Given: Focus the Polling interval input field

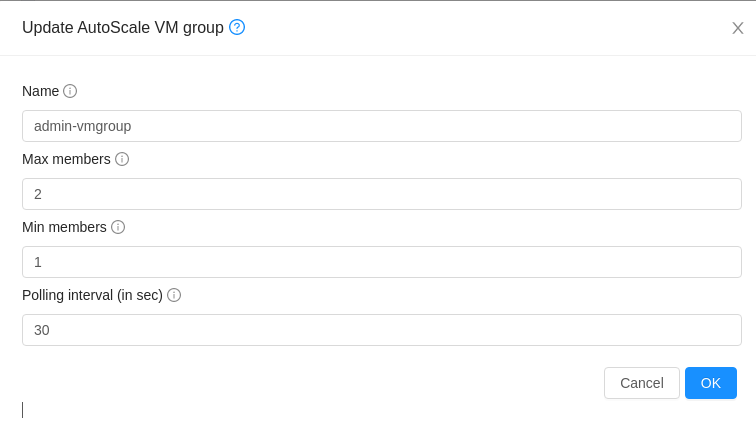Looking at the screenshot, I should click(x=381, y=330).
